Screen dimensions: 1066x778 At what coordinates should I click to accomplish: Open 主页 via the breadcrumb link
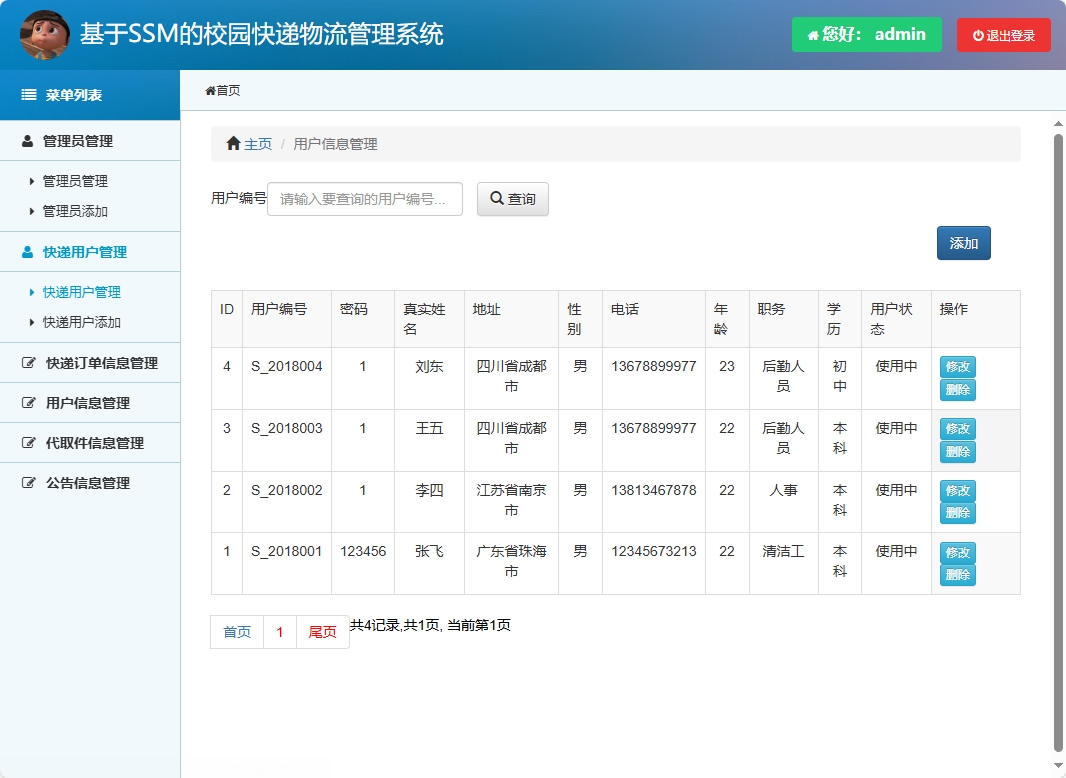coord(256,143)
